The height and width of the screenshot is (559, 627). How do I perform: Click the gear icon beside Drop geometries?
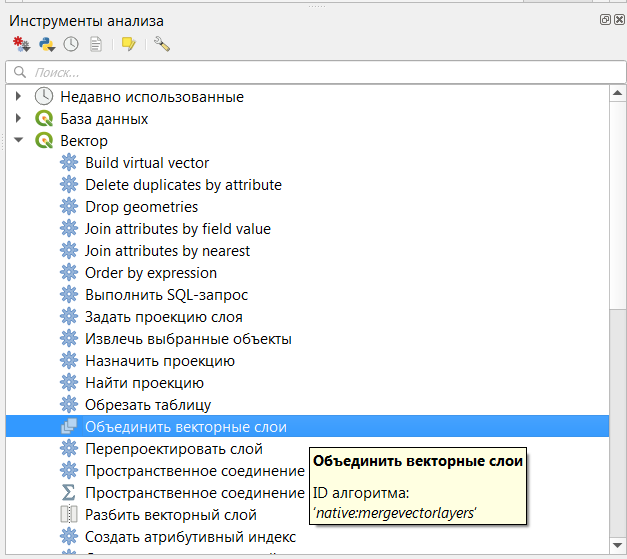(x=69, y=207)
